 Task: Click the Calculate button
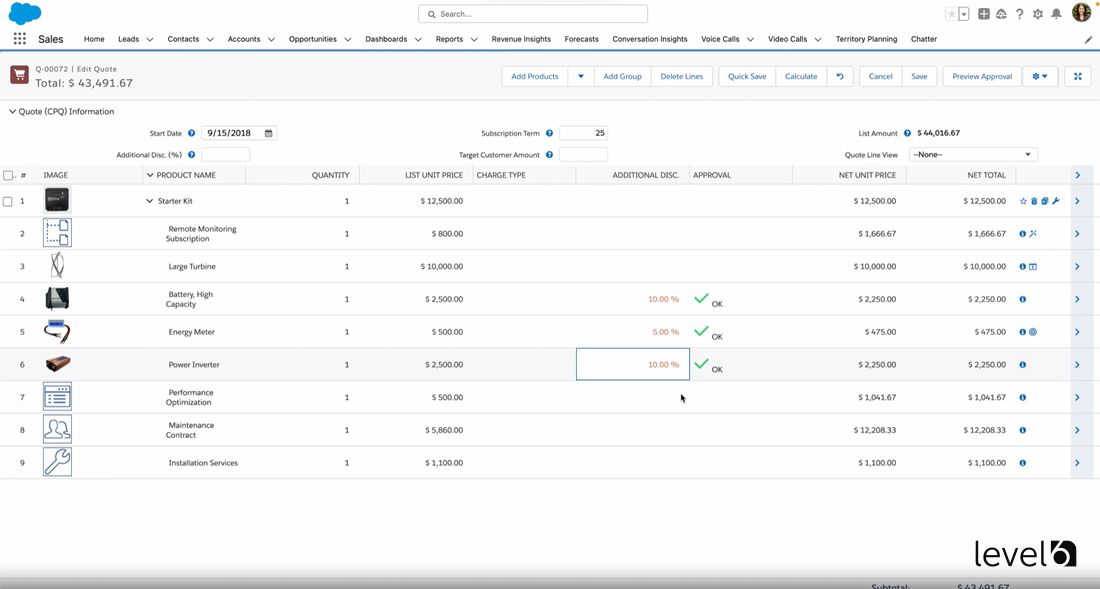[x=801, y=76]
